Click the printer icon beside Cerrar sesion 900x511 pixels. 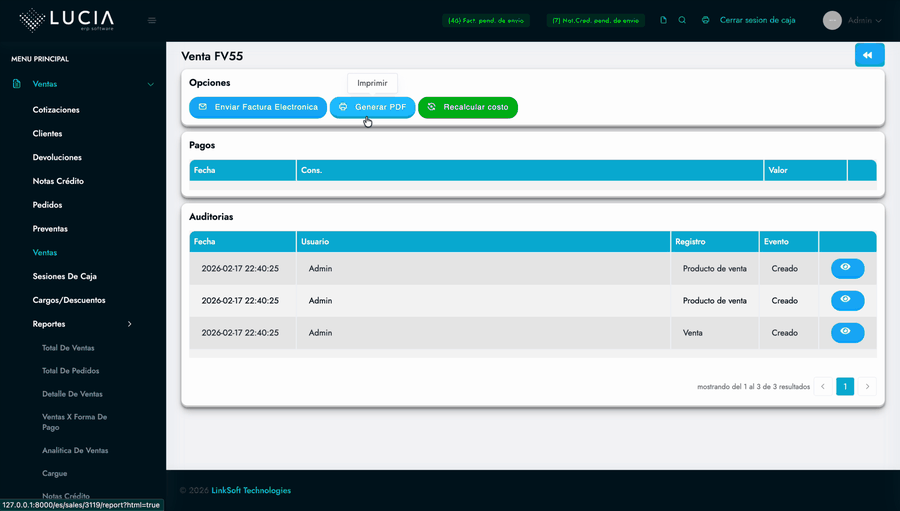click(705, 20)
